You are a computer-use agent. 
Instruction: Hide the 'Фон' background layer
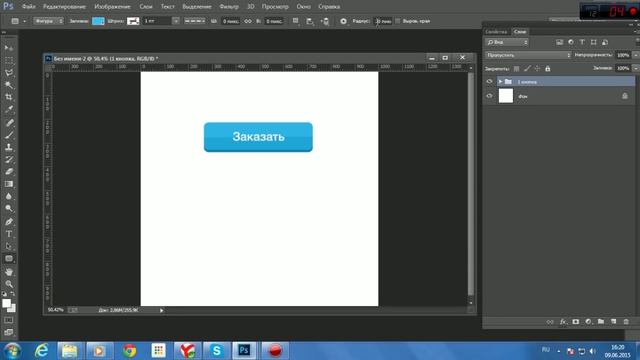click(x=489, y=96)
